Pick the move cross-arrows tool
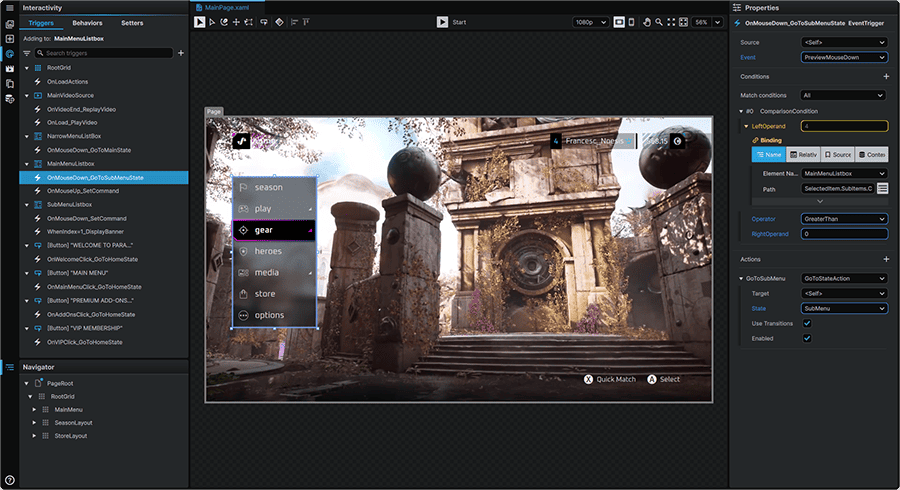The height and width of the screenshot is (490, 900). [x=236, y=22]
